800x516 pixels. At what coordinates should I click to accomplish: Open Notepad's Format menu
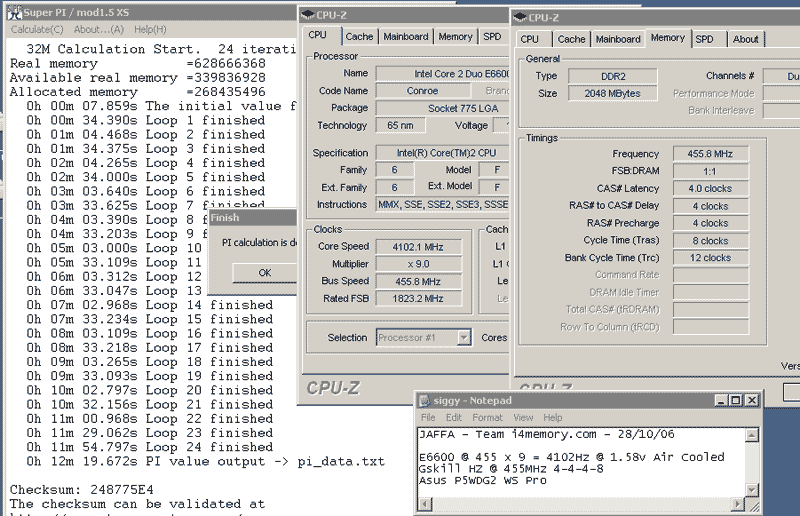point(488,417)
